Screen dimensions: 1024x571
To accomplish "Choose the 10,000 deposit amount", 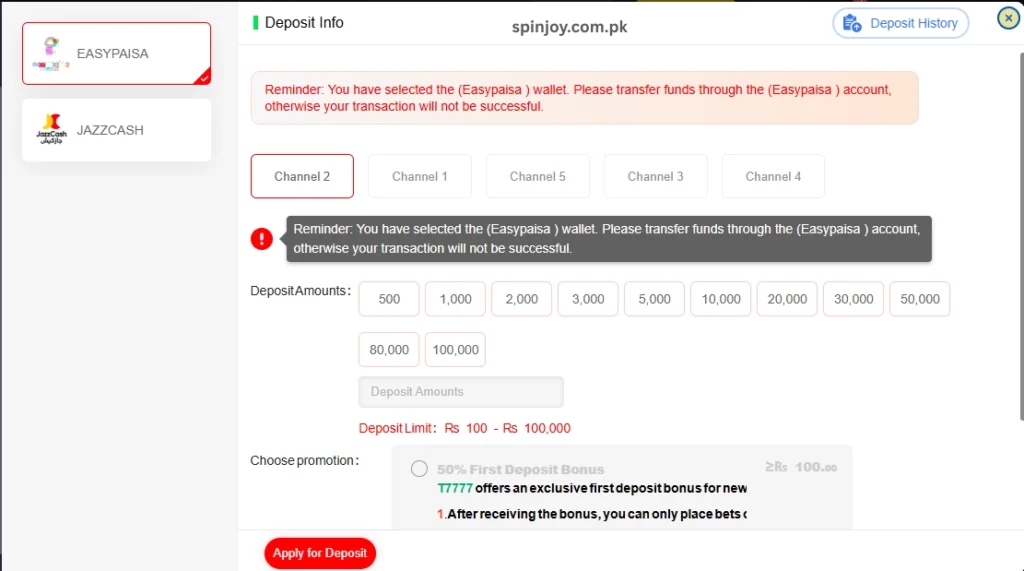I will click(x=720, y=299).
